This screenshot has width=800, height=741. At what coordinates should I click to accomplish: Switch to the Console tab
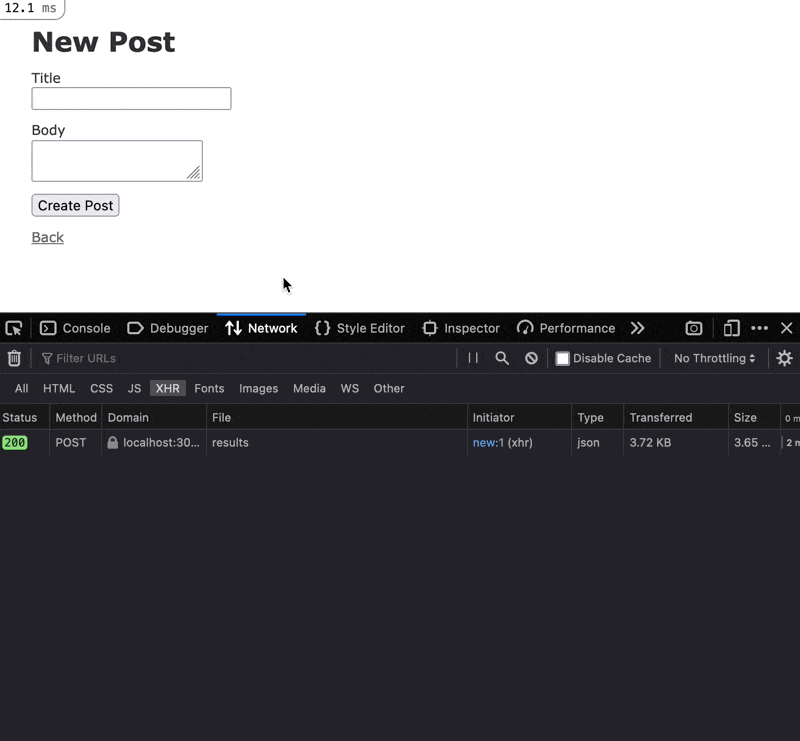(x=75, y=328)
